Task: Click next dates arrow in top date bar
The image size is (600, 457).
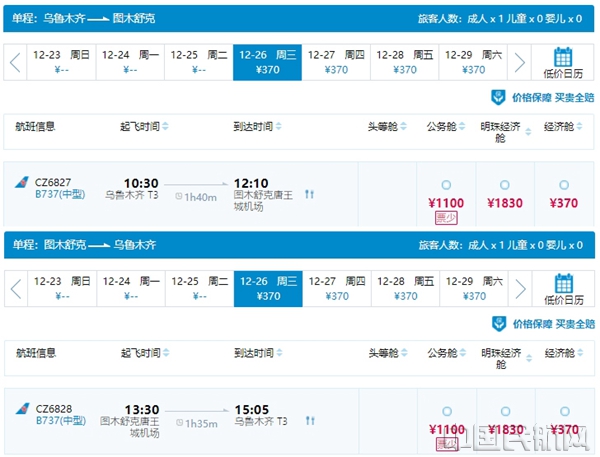Action: click(519, 62)
